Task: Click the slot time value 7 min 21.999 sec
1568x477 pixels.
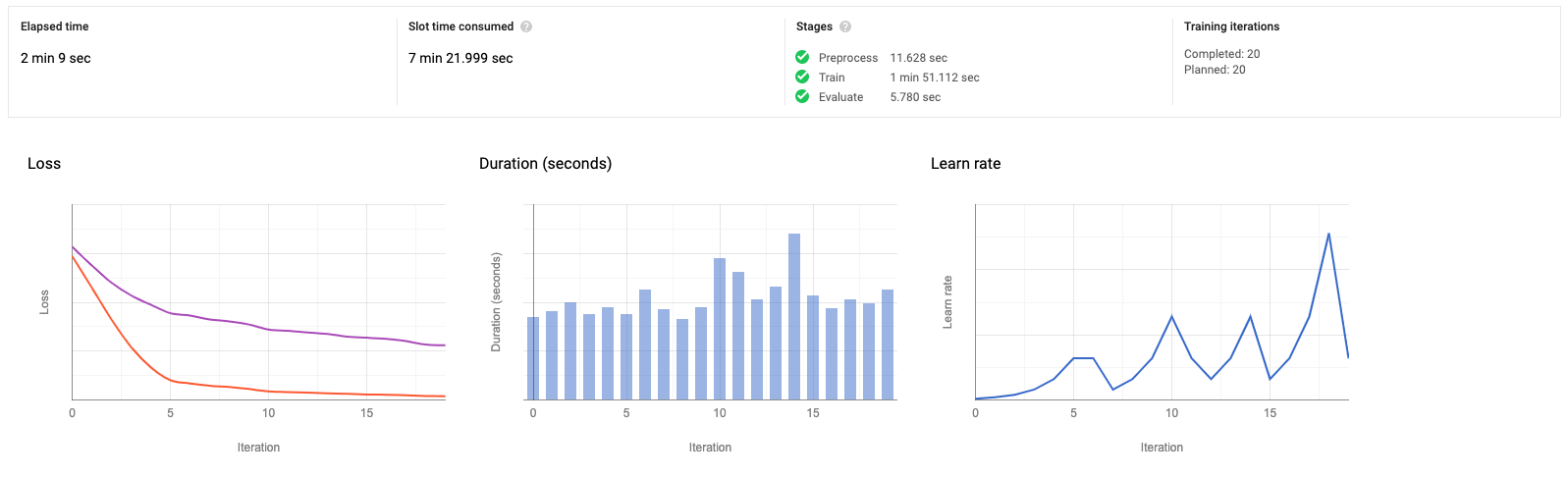Action: tap(460, 58)
